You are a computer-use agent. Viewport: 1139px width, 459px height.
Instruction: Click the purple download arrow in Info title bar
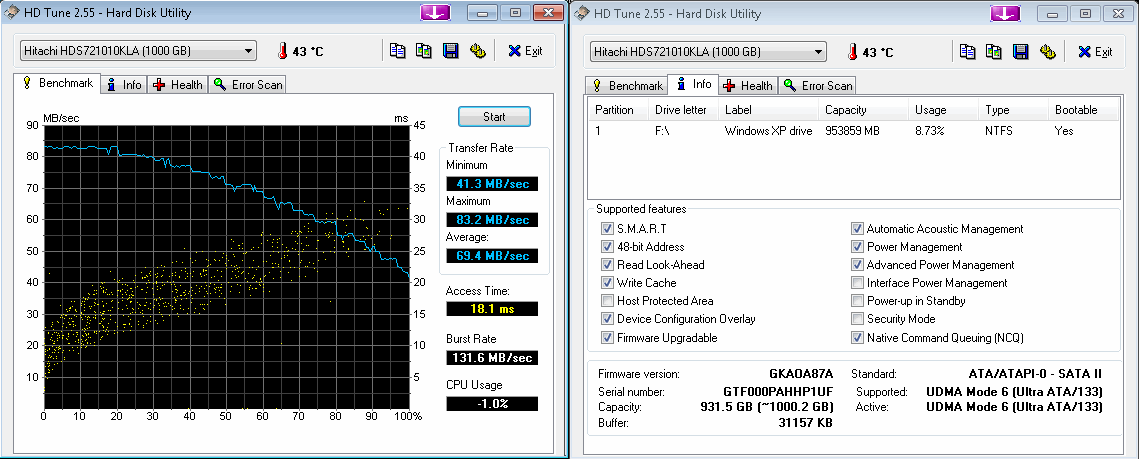tap(1005, 12)
